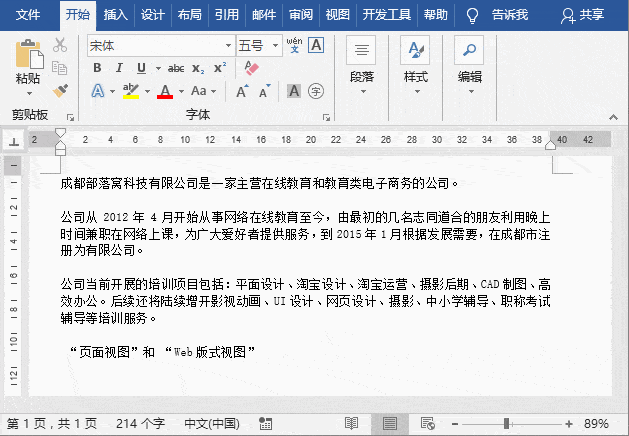Open the 样式 styles gallery
This screenshot has width=629, height=436.
coord(416,66)
